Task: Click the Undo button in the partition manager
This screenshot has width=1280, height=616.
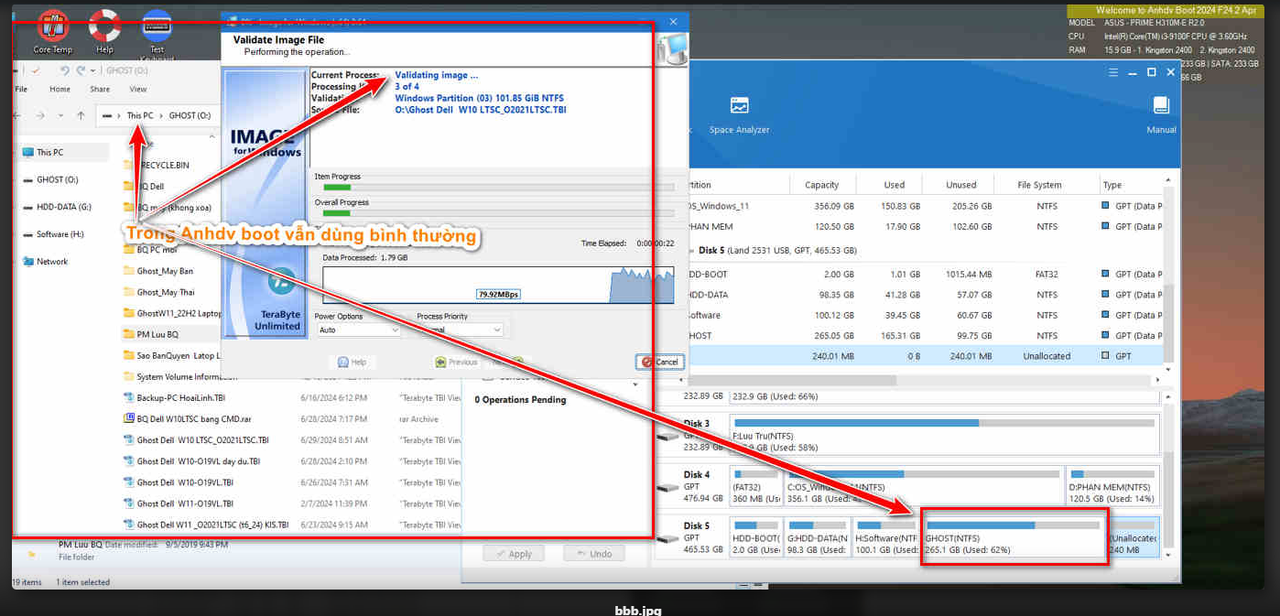Action: [594, 553]
